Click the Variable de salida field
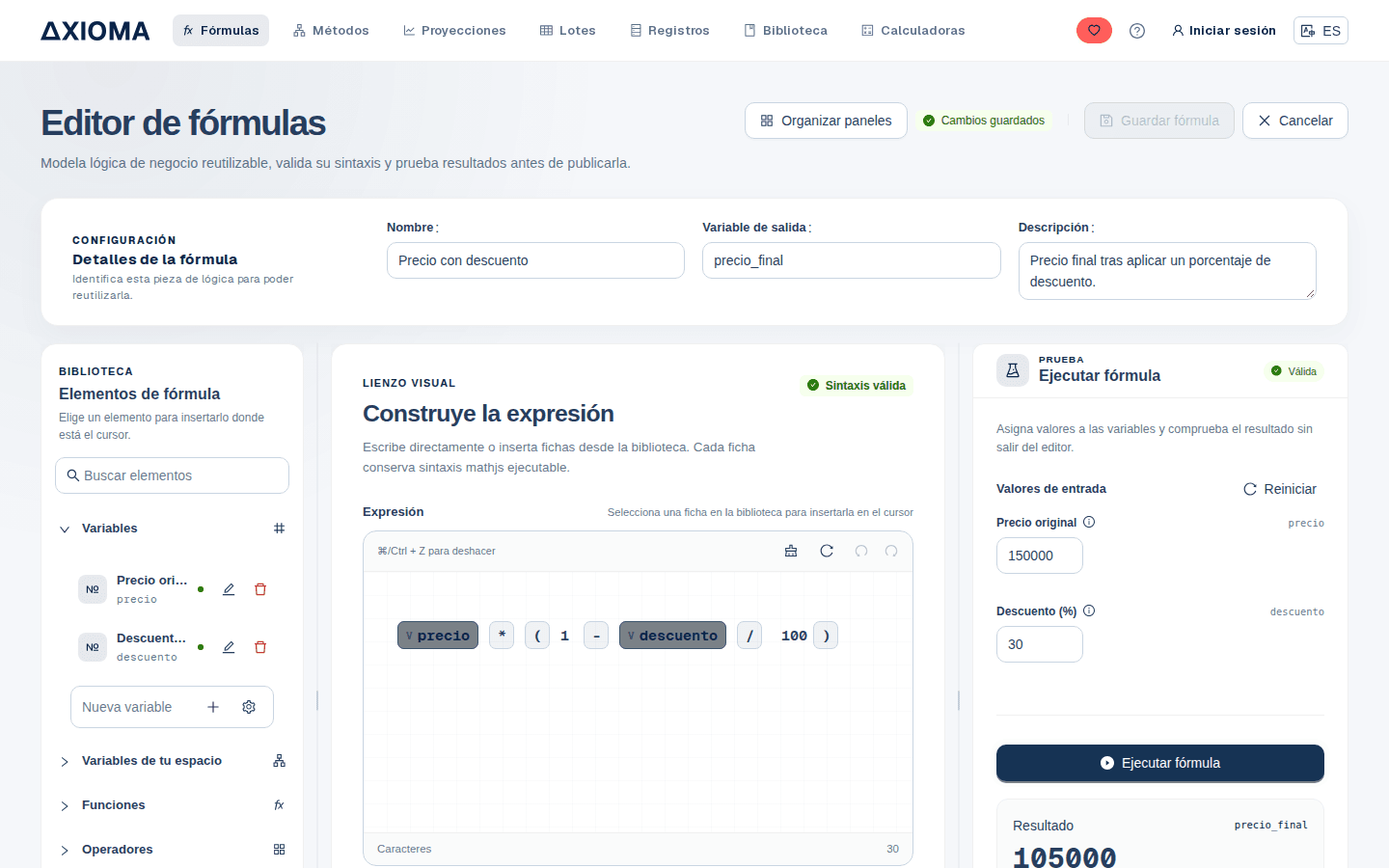Image resolution: width=1389 pixels, height=868 pixels. pyautogui.click(x=851, y=260)
